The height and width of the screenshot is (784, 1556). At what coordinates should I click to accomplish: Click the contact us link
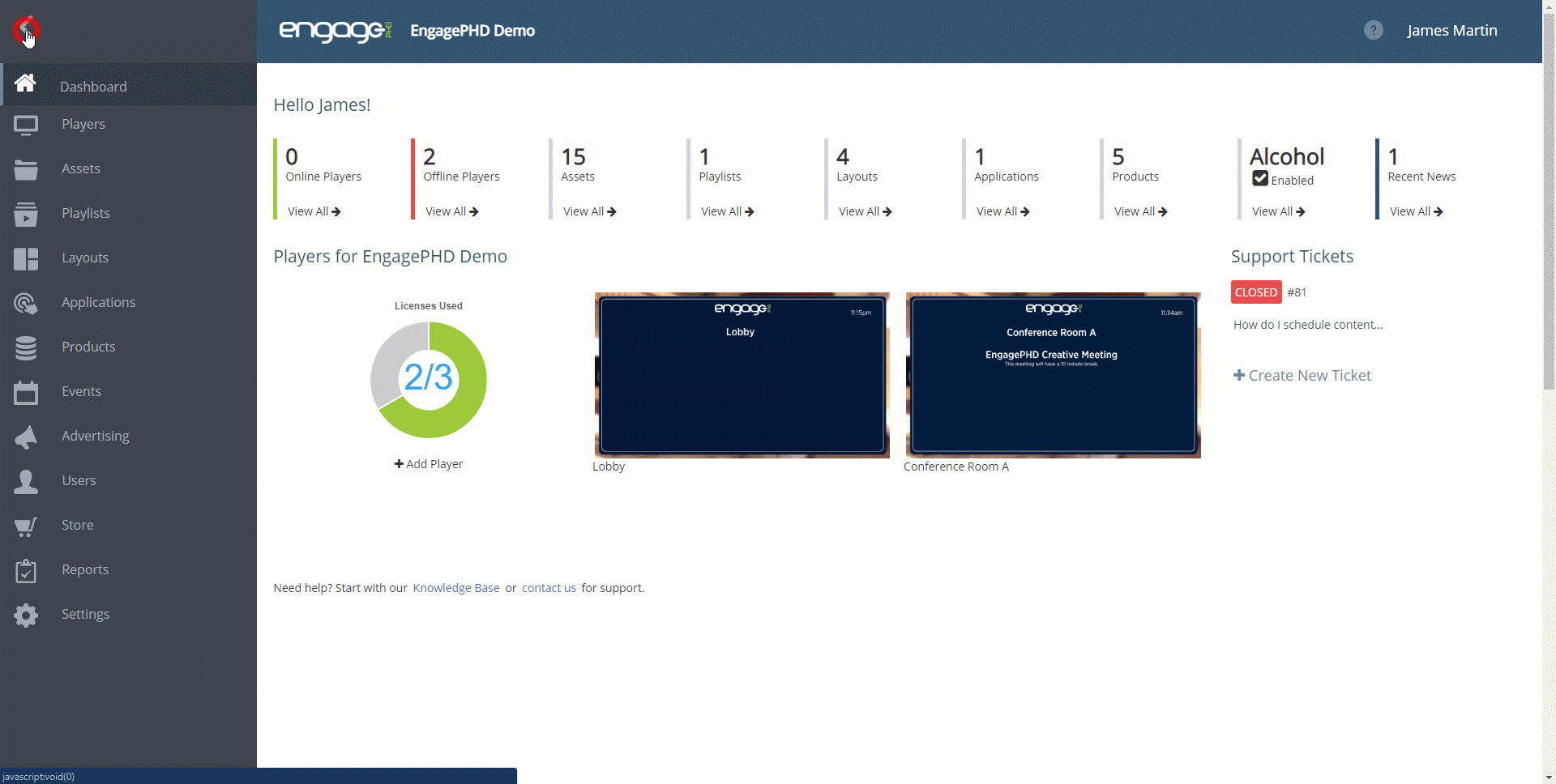(x=549, y=588)
